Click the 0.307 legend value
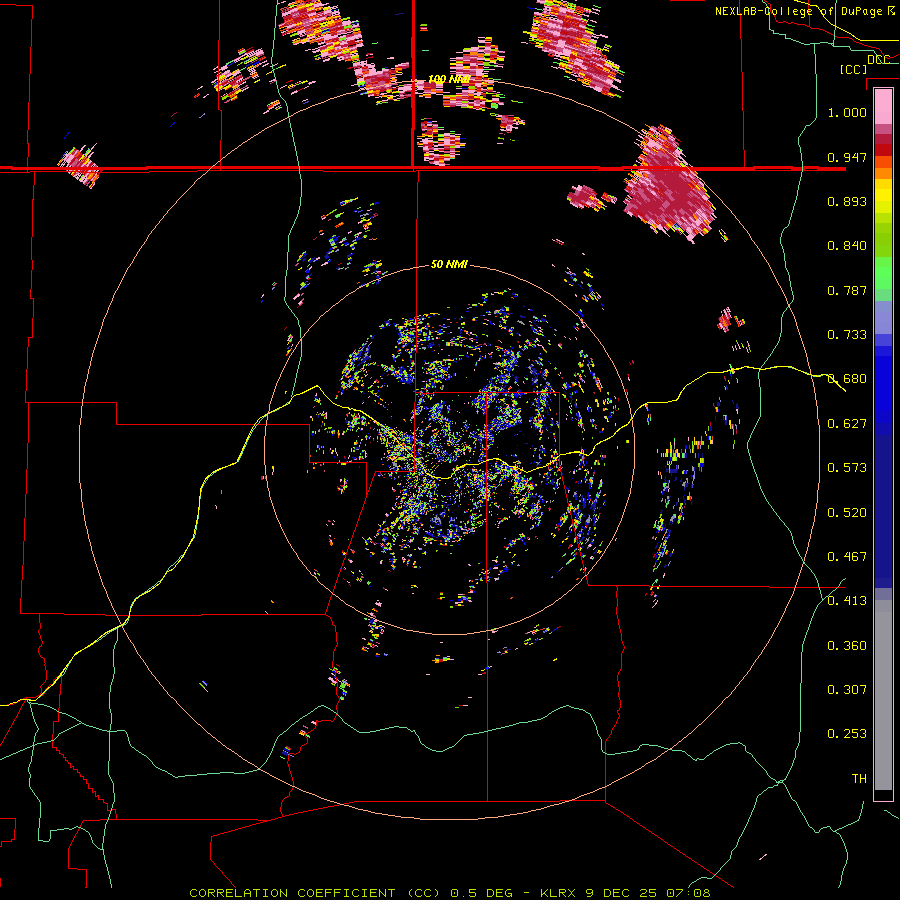900x900 pixels. tap(847, 690)
